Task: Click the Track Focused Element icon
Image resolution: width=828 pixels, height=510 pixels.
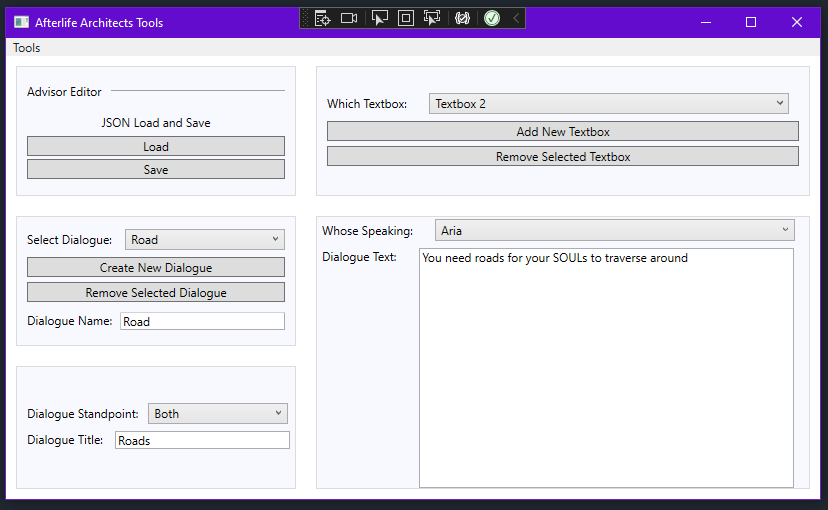Action: (x=432, y=18)
